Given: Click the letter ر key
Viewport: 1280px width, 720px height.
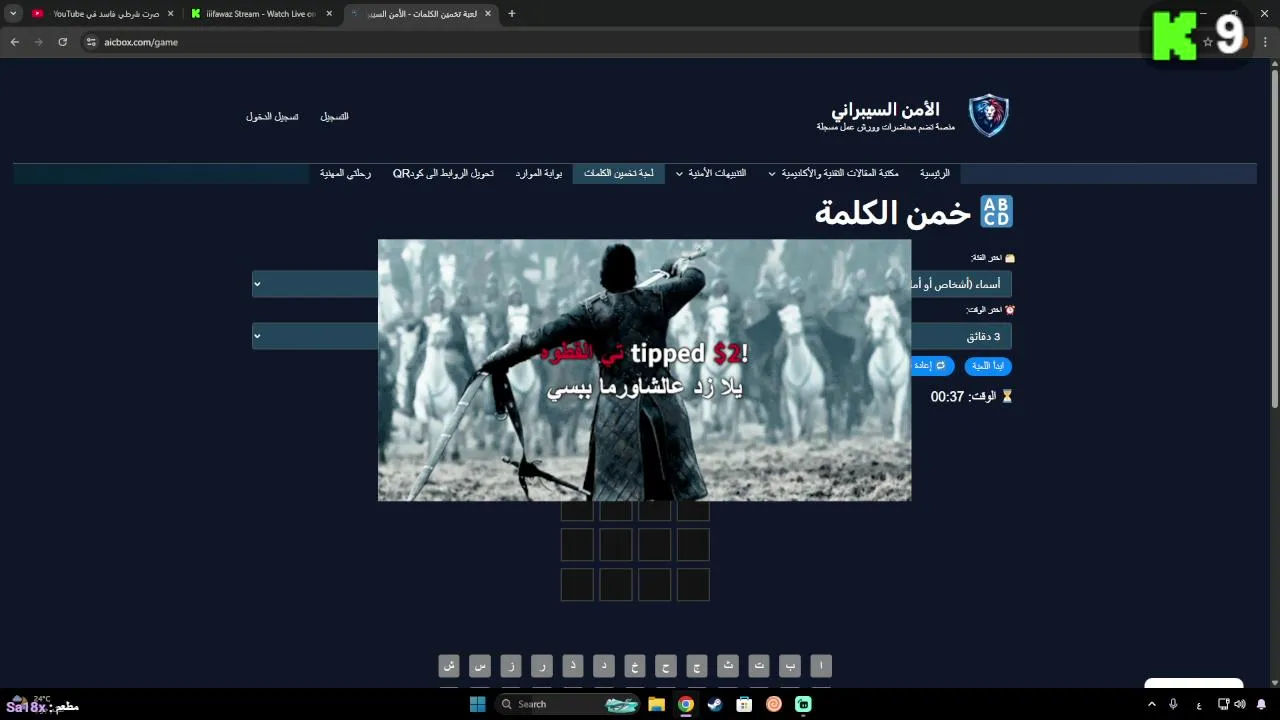Looking at the screenshot, I should pyautogui.click(x=542, y=666).
